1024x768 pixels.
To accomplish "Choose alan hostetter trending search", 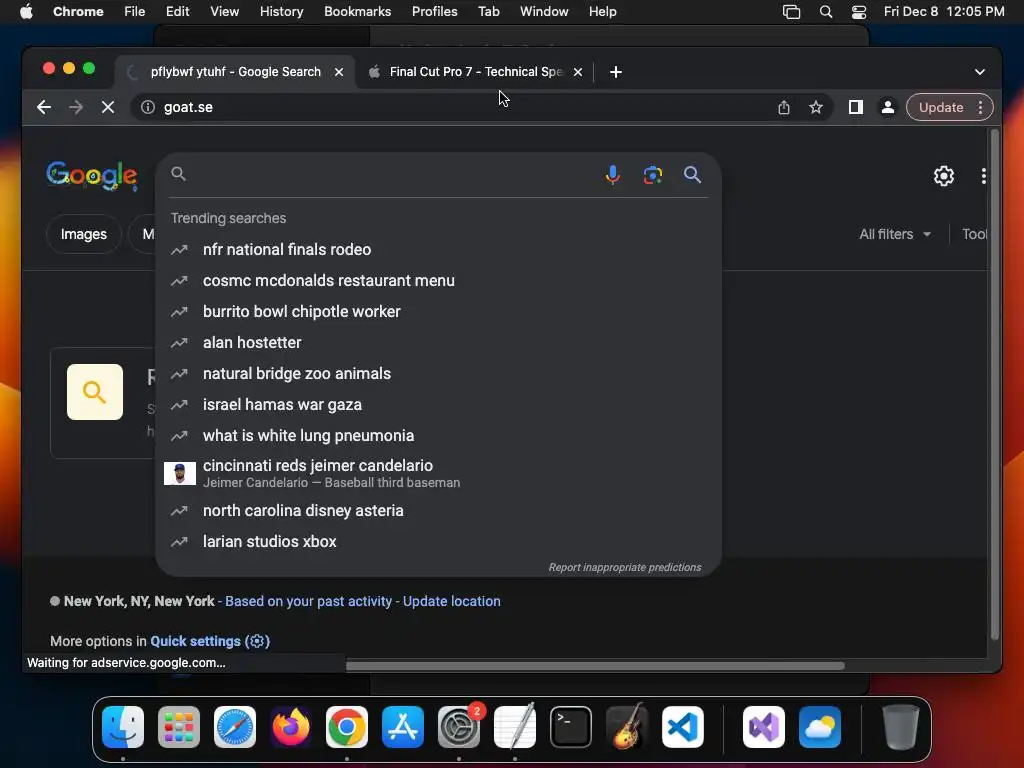I will point(438,342).
